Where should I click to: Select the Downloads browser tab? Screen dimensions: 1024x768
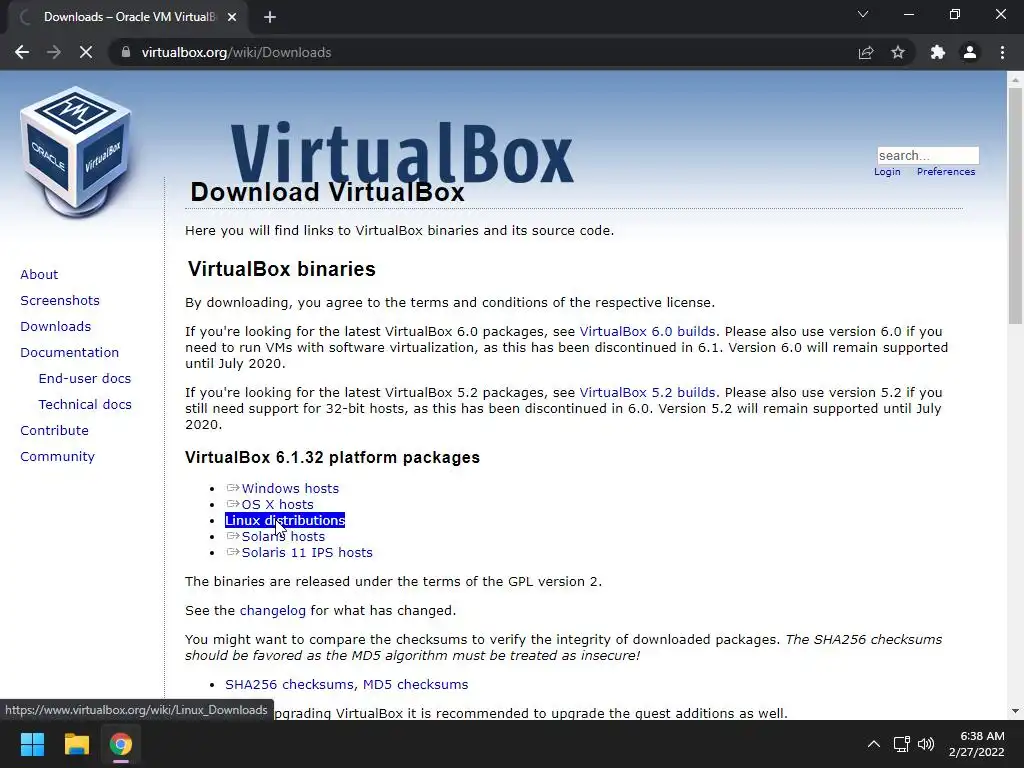128,17
